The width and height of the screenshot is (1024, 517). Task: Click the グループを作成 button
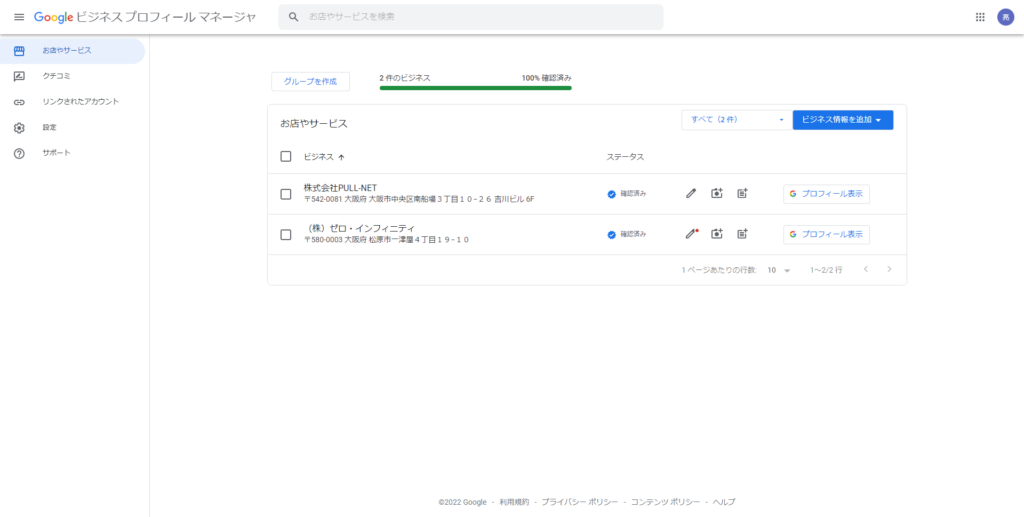(x=310, y=81)
